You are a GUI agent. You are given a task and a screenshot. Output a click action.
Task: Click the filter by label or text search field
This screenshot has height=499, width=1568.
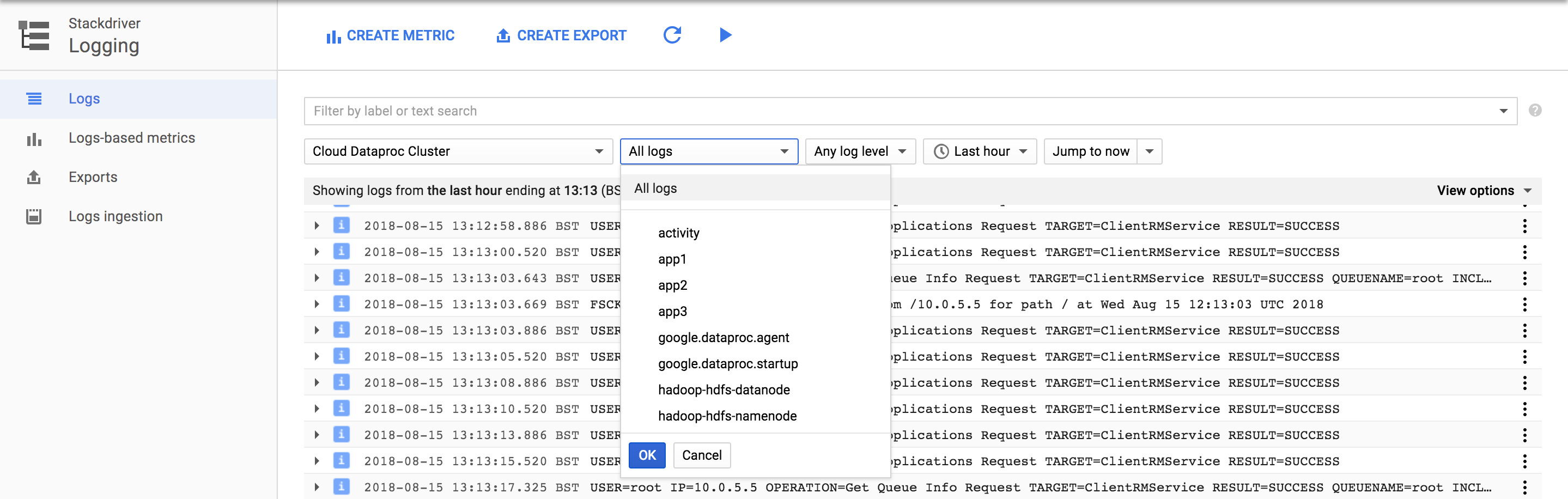coord(609,111)
